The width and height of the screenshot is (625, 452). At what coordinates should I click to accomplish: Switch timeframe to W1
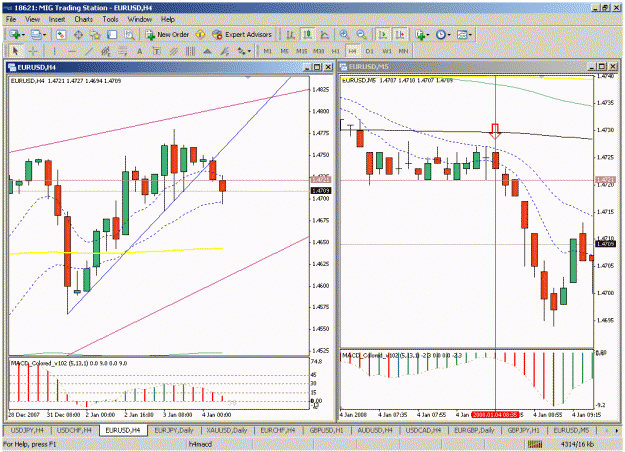click(387, 51)
